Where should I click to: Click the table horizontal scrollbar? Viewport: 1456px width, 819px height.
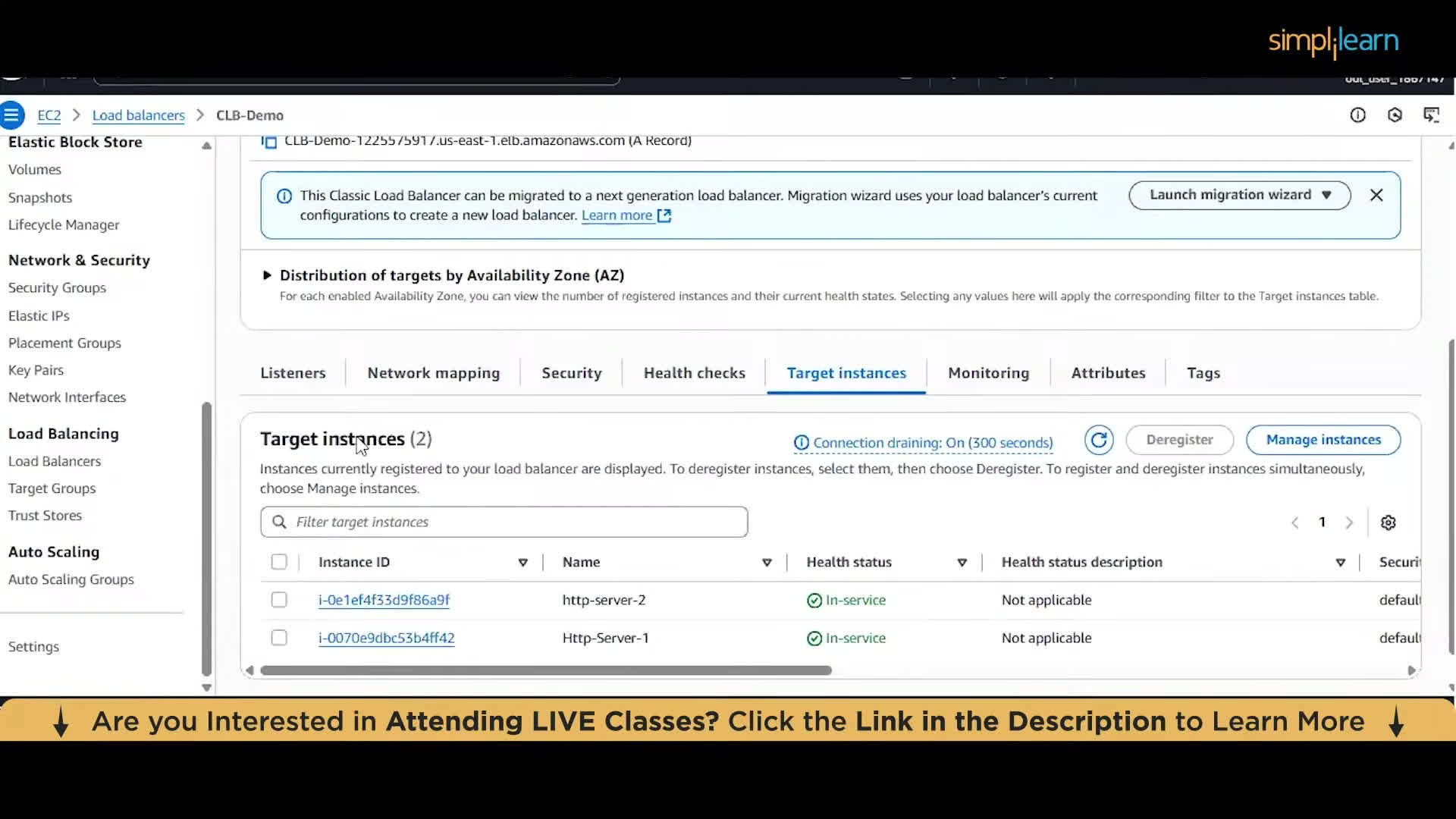tap(546, 670)
